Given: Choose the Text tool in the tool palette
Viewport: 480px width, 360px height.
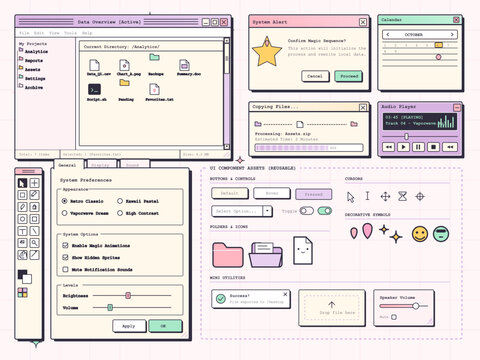Looking at the screenshot, I should point(22,231).
